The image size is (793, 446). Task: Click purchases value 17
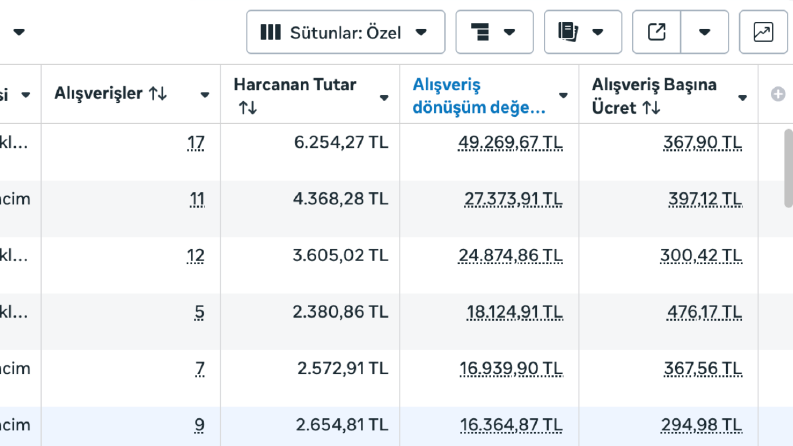coord(196,143)
